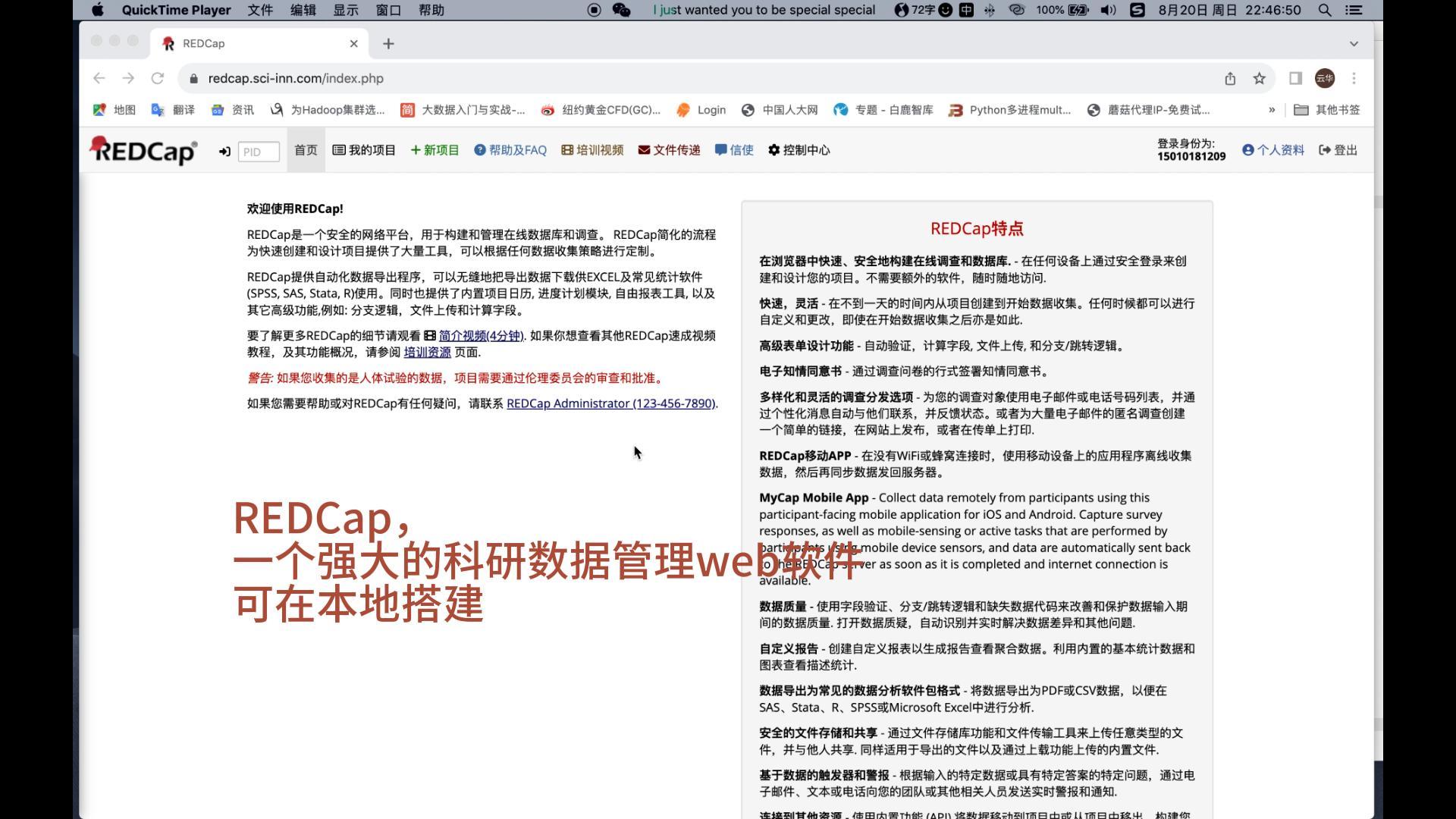Click the share page icon

point(1230,78)
